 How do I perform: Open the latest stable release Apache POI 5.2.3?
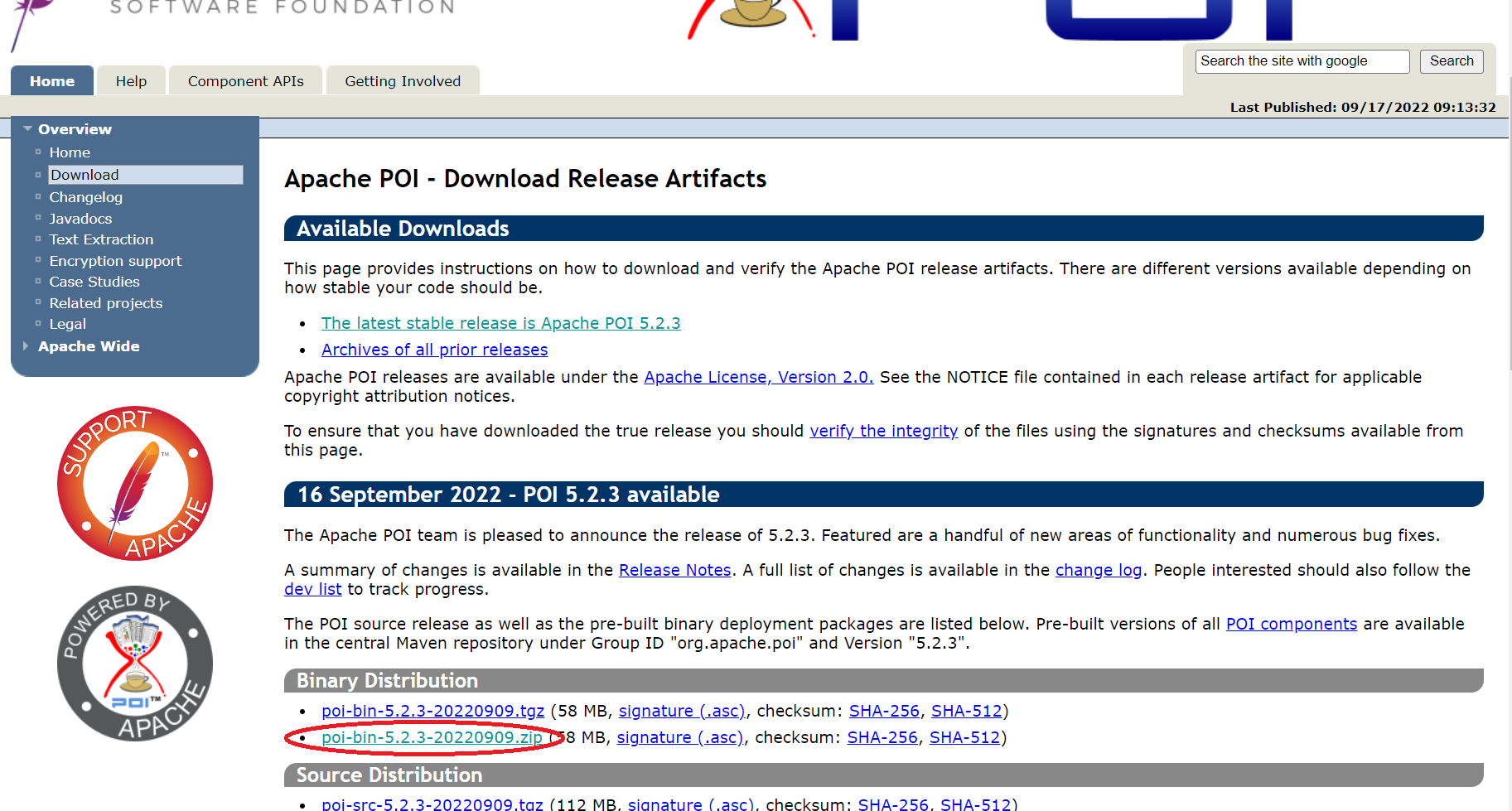500,323
